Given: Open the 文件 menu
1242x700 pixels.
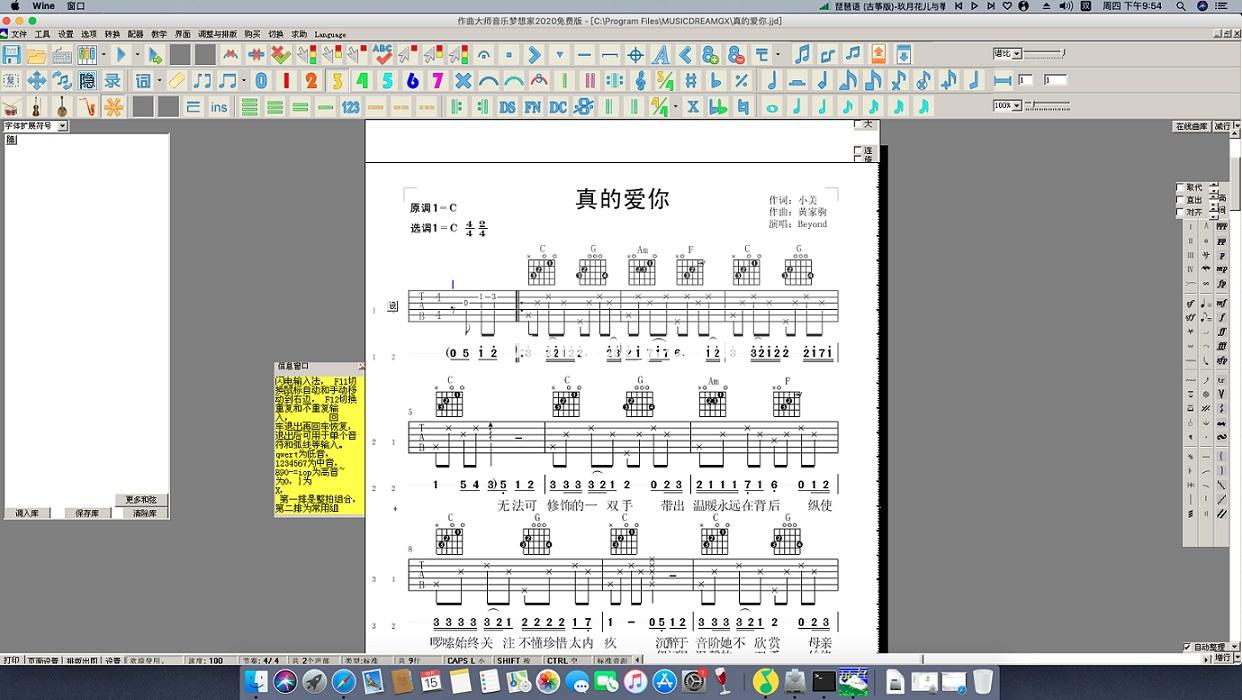Looking at the screenshot, I should tap(19, 34).
